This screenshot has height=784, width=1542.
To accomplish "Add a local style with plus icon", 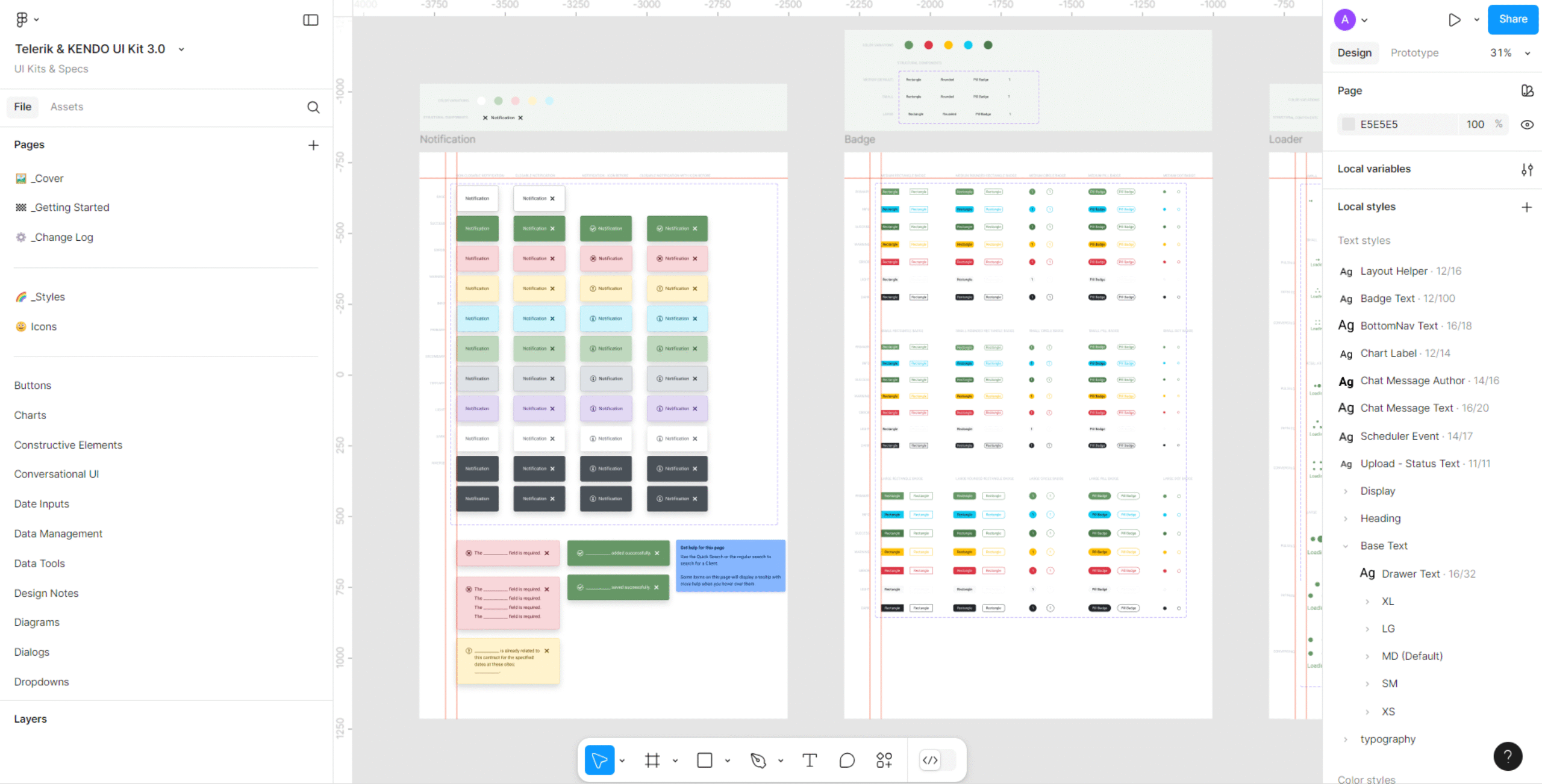I will (1526, 207).
